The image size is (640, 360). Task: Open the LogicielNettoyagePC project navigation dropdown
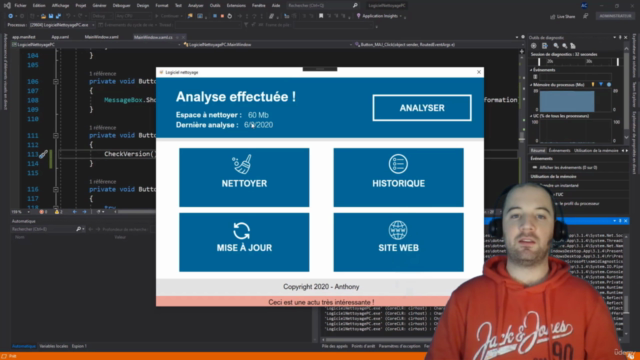tap(96, 44)
